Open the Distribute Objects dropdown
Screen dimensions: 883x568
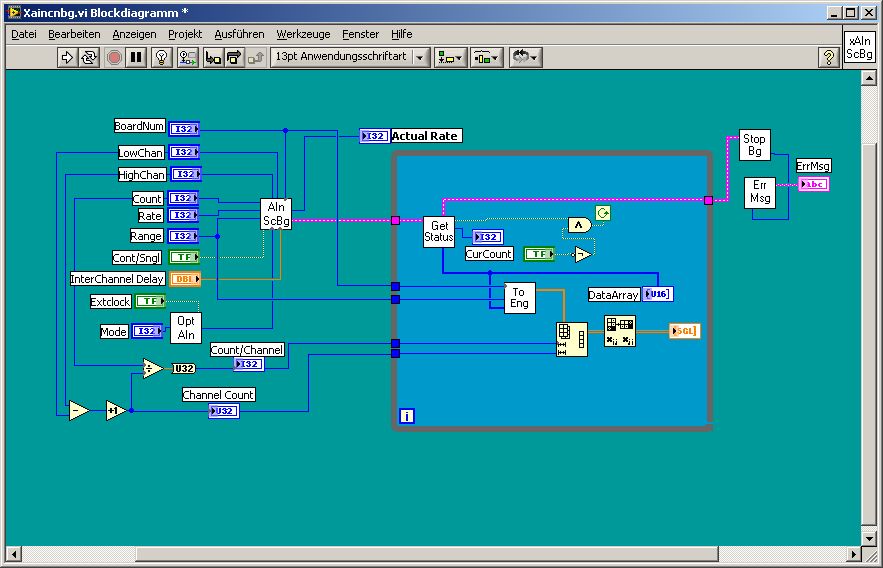pyautogui.click(x=487, y=57)
